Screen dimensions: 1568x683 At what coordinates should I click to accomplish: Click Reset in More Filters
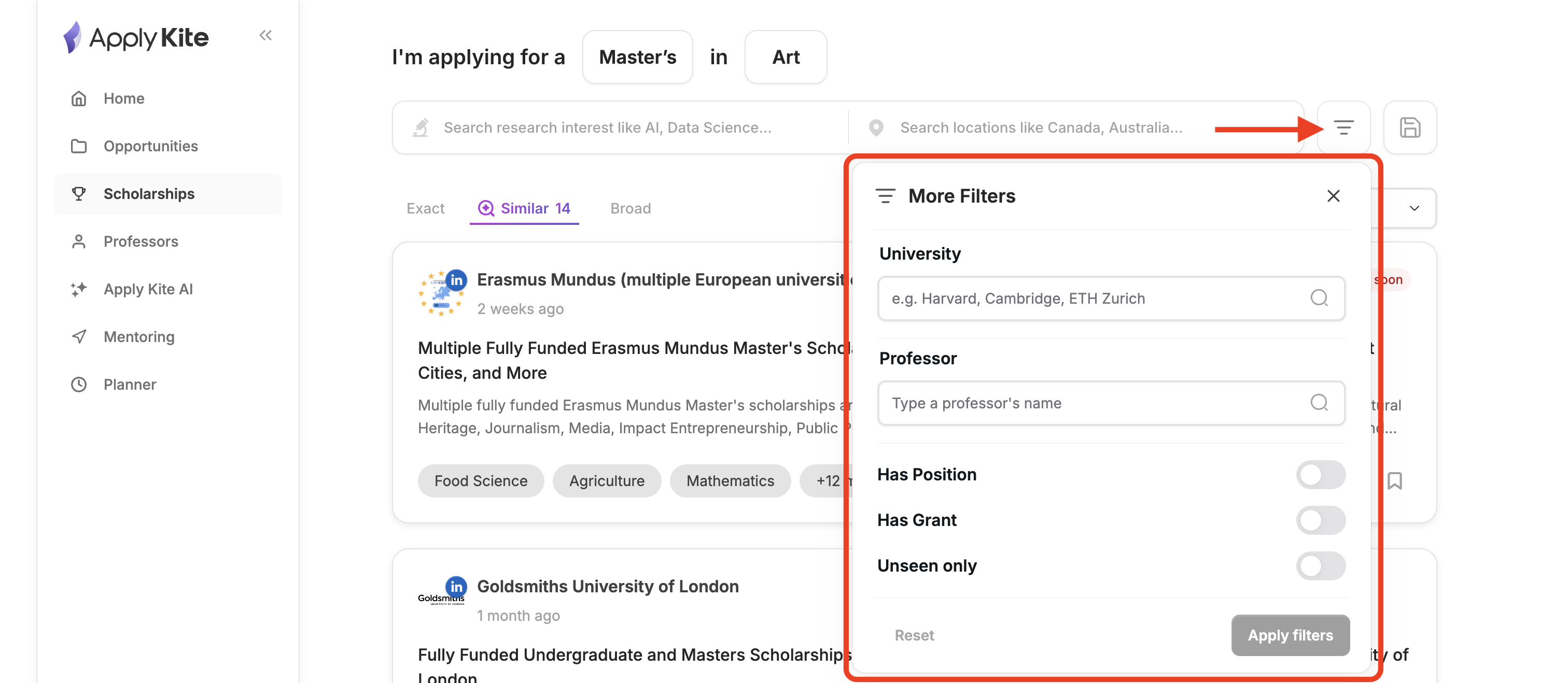point(914,635)
